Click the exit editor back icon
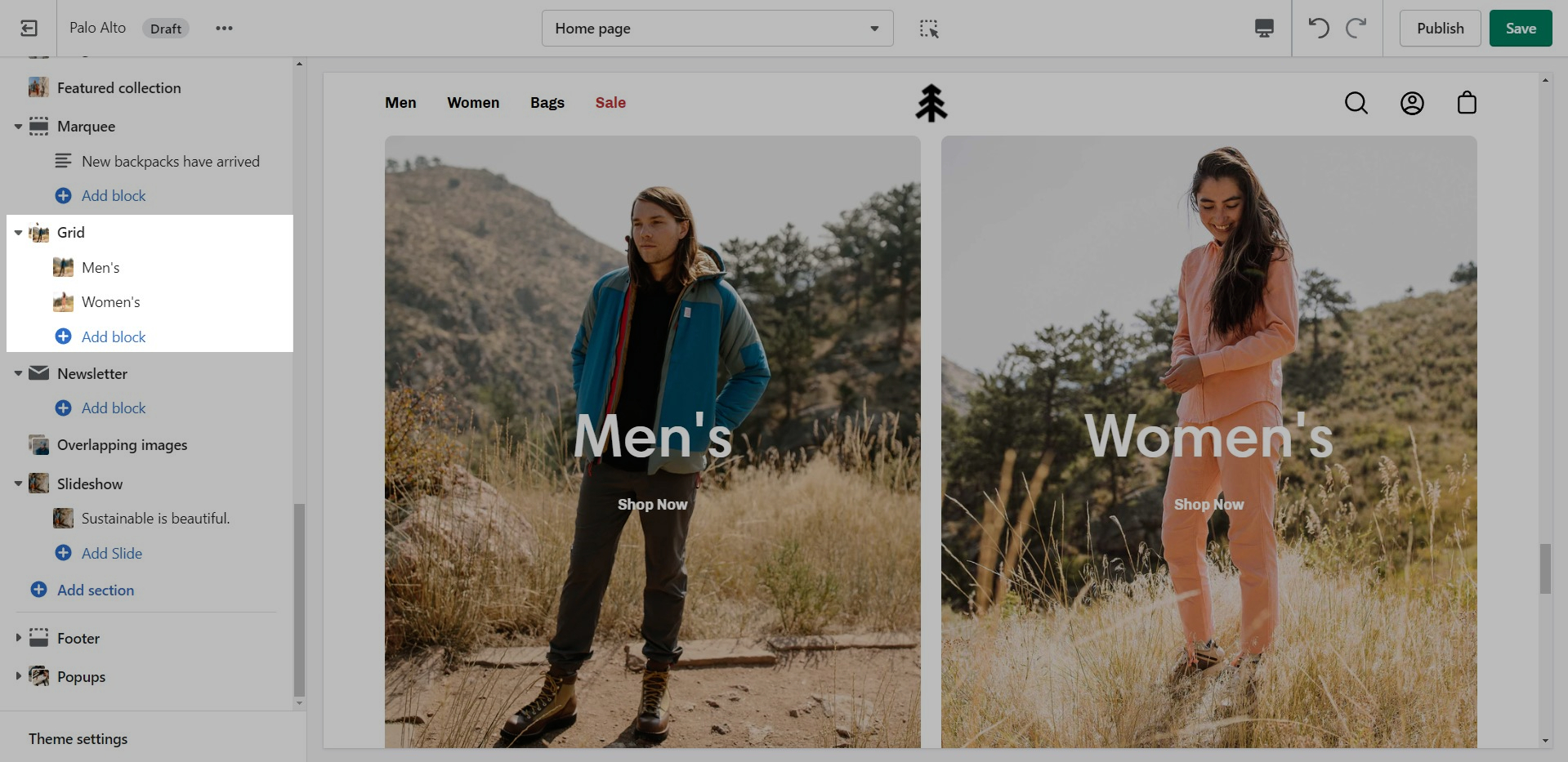This screenshot has height=762, width=1568. 29,29
